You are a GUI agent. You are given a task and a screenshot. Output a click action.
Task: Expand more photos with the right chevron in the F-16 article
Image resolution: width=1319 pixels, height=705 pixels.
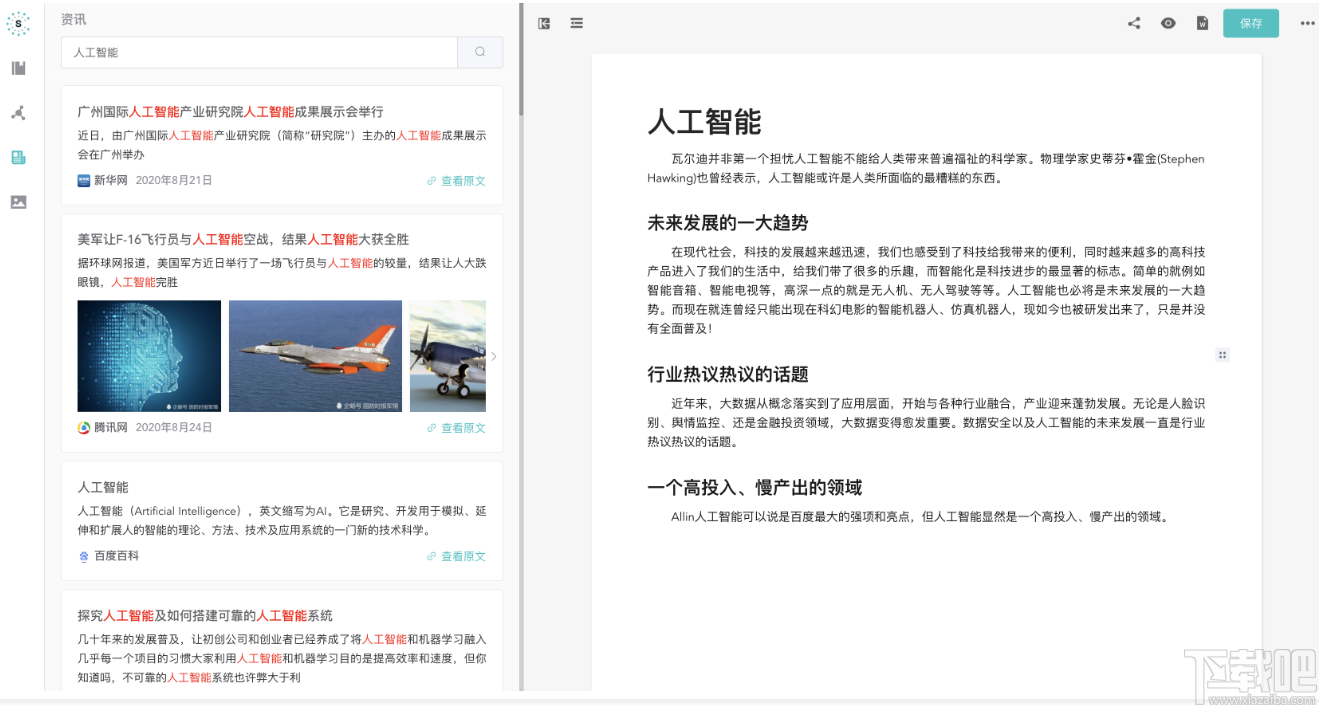point(493,356)
